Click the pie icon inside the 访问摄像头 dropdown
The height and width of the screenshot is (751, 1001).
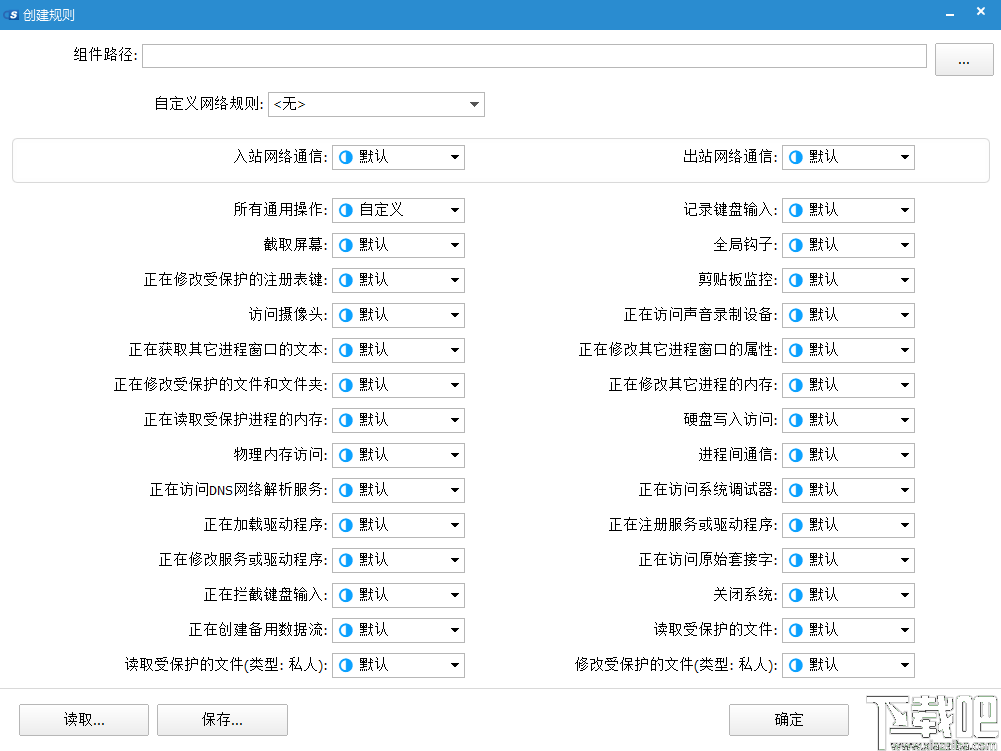tap(345, 315)
